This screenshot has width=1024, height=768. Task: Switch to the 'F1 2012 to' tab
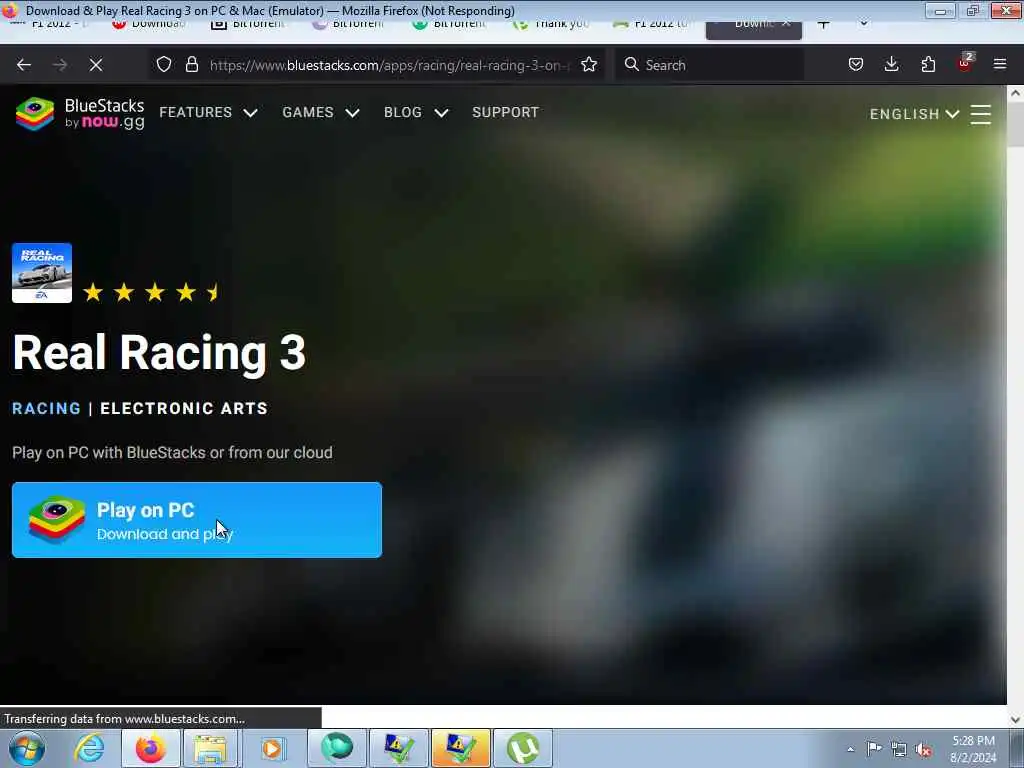tap(652, 24)
